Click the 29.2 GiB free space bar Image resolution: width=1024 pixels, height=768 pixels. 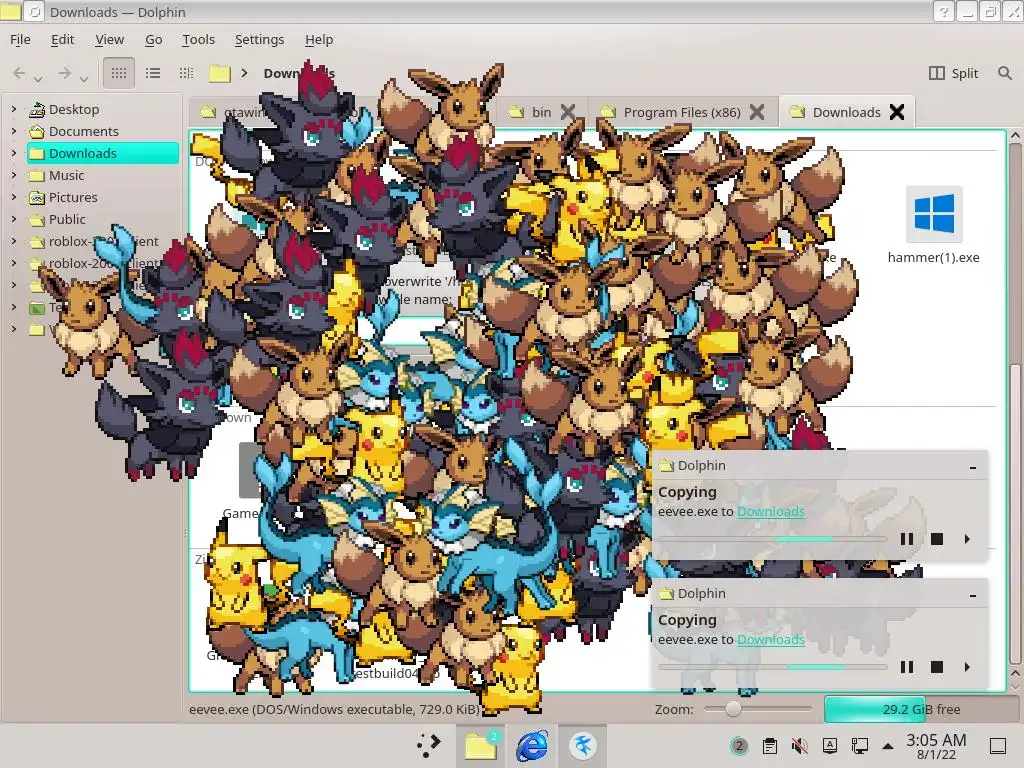921,709
